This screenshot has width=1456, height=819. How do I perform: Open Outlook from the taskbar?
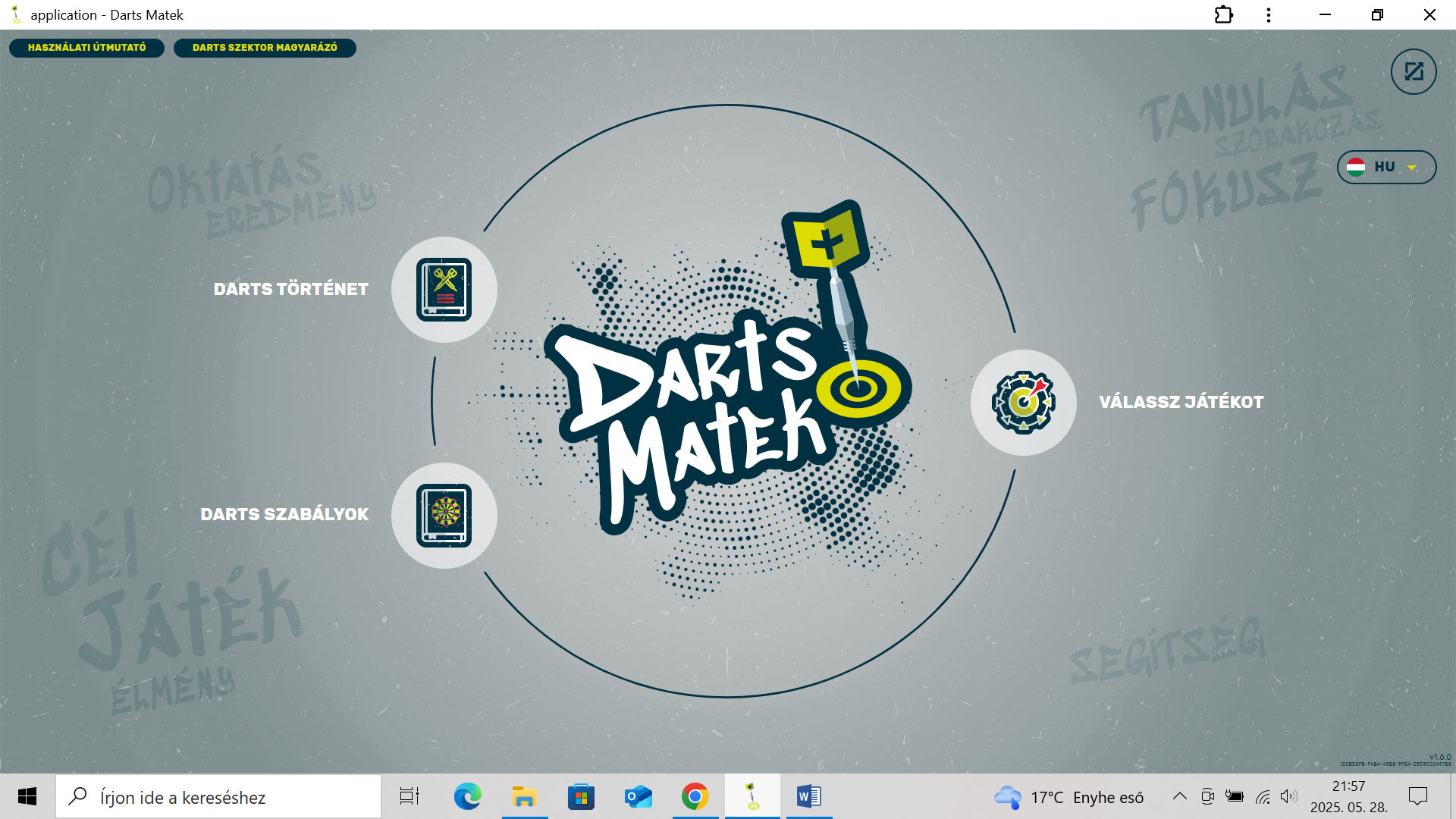pos(638,796)
